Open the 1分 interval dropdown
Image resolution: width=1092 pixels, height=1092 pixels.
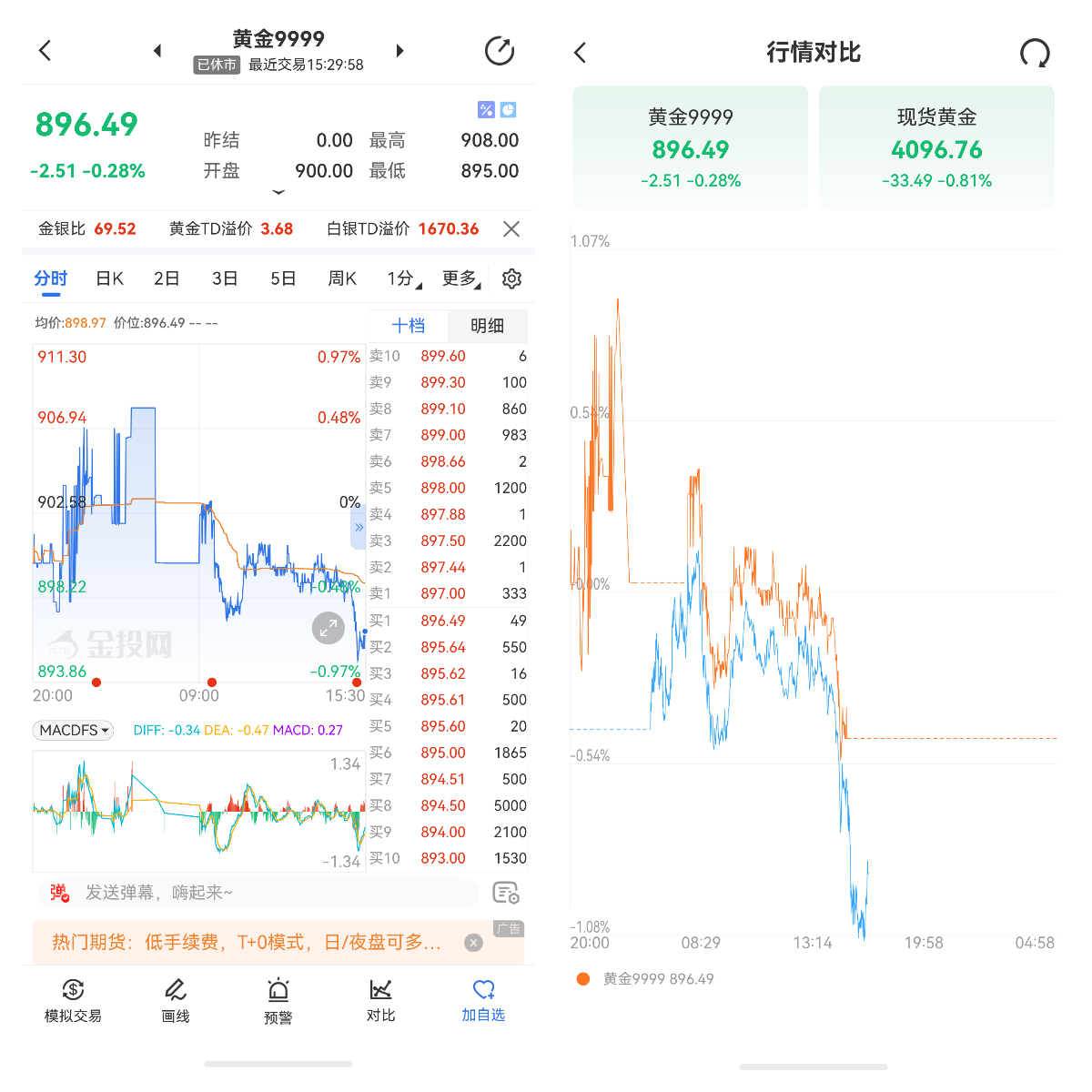click(404, 278)
